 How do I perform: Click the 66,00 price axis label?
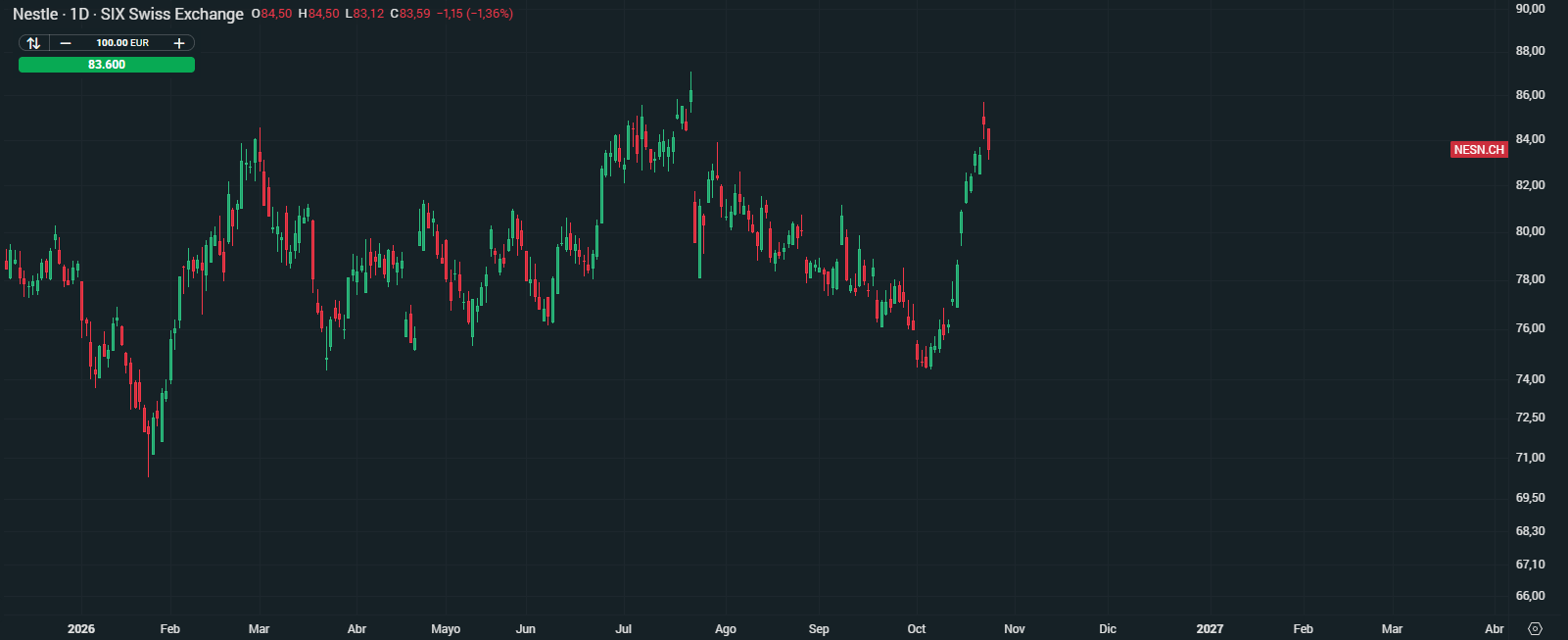1530,596
